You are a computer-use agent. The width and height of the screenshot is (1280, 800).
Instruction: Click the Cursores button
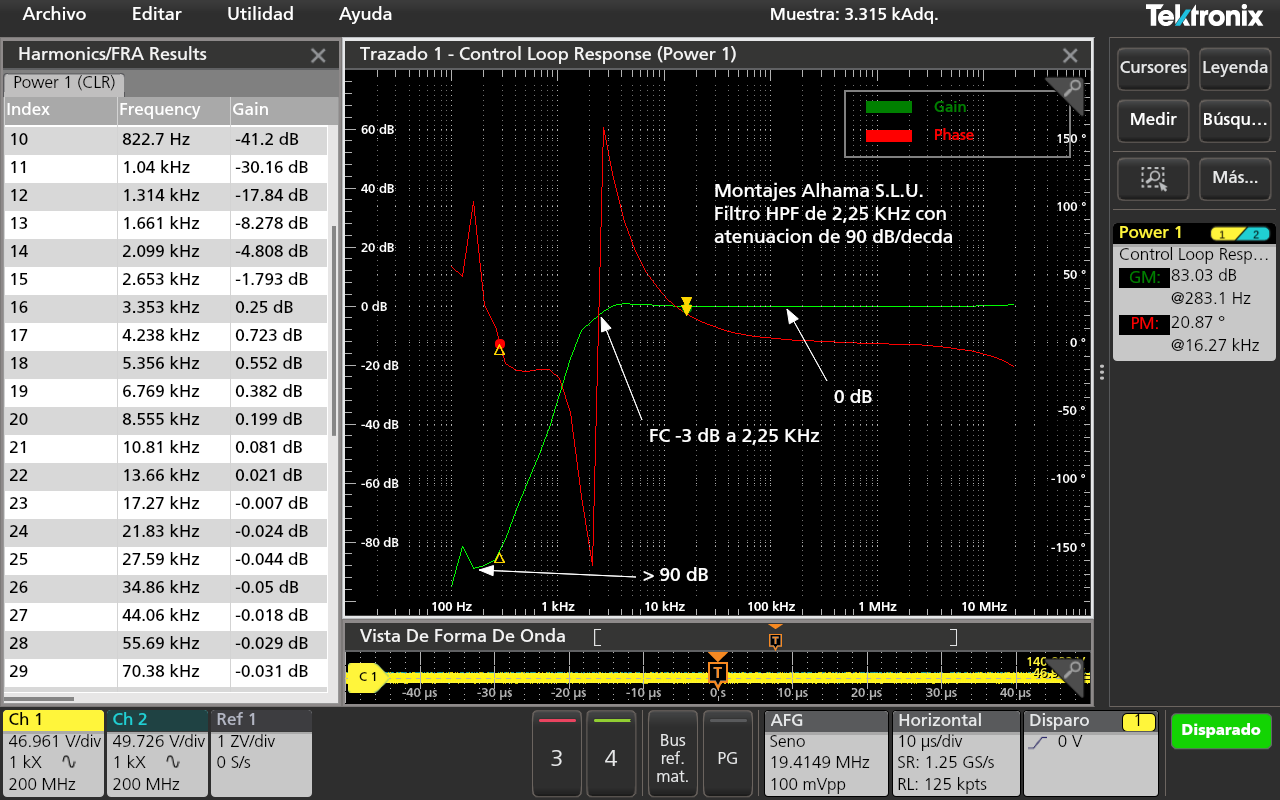pyautogui.click(x=1153, y=68)
